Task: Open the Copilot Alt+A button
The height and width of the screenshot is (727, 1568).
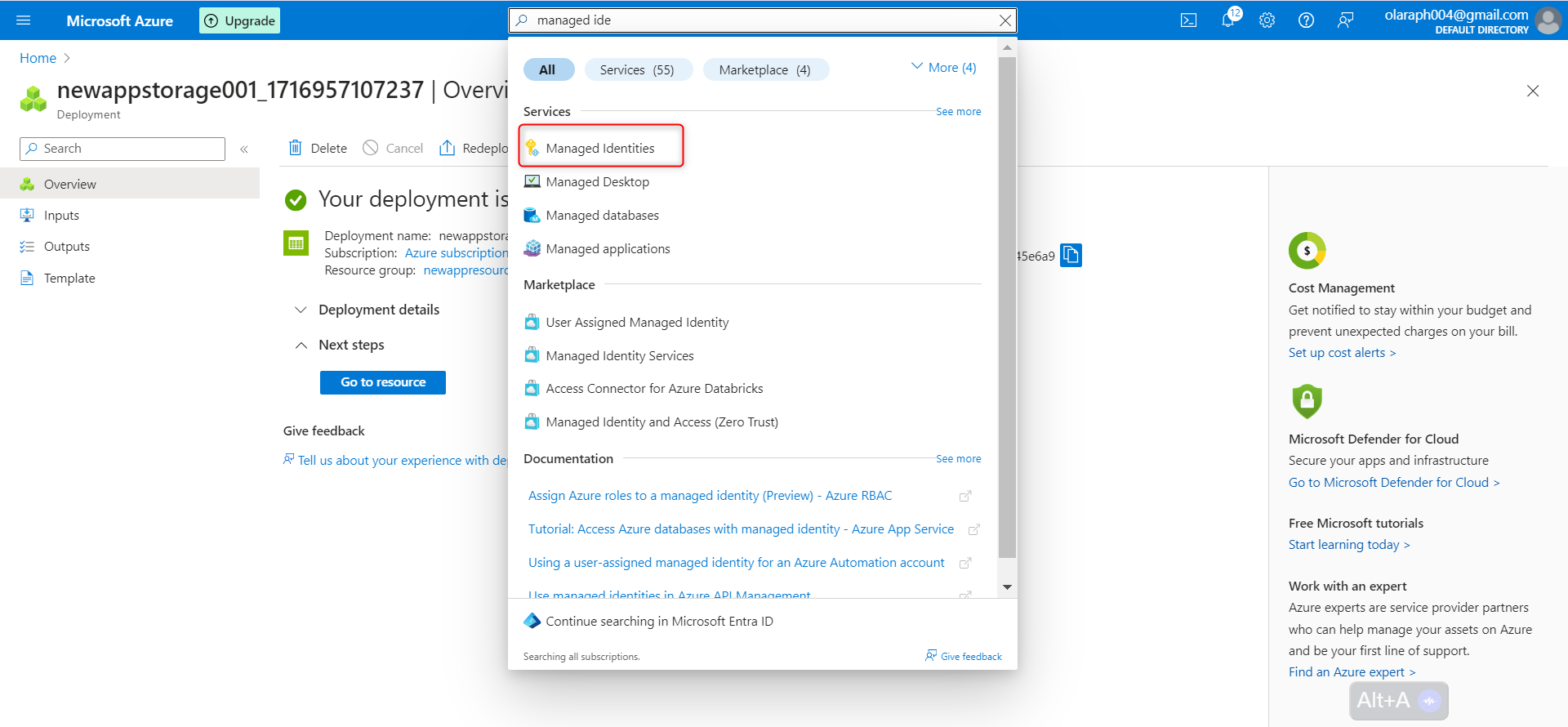Action: pos(1398,701)
